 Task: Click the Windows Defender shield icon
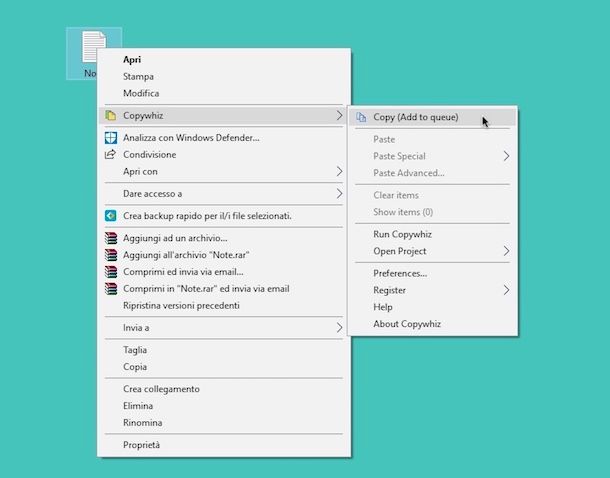point(110,138)
